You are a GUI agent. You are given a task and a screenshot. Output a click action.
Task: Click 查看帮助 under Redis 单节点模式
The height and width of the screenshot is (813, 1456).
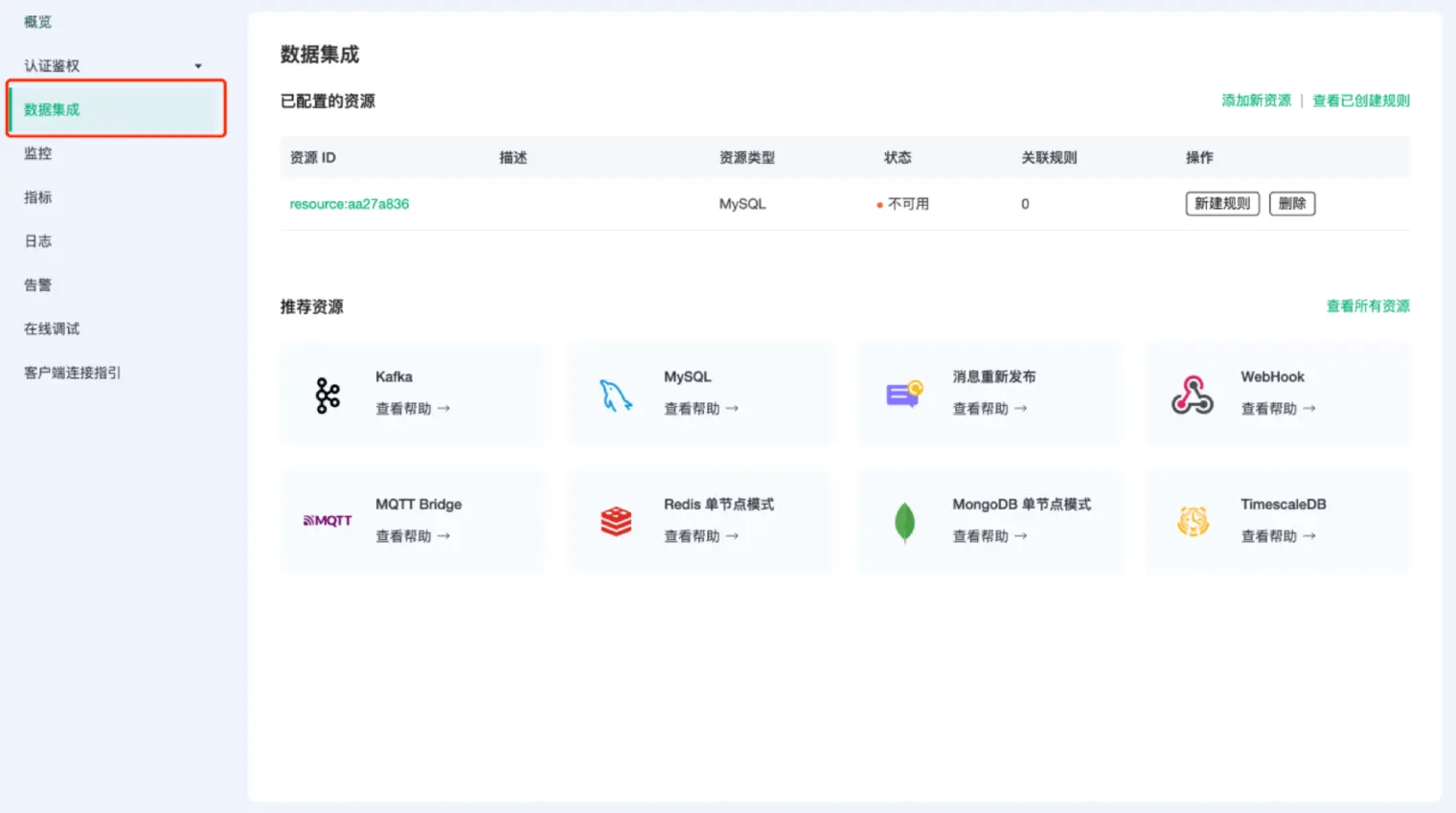point(701,536)
